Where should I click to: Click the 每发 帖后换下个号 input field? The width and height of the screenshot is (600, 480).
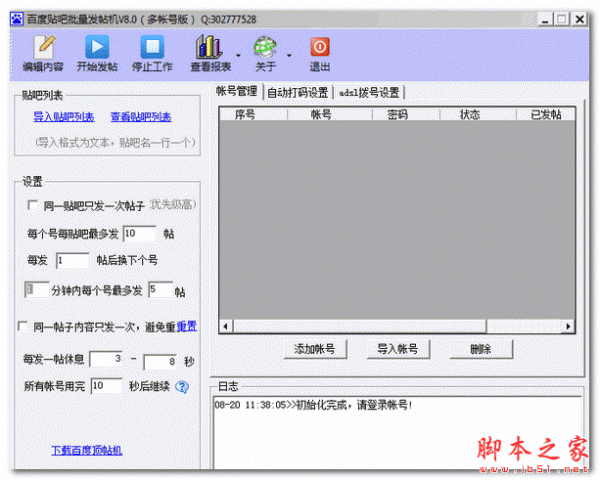72,261
